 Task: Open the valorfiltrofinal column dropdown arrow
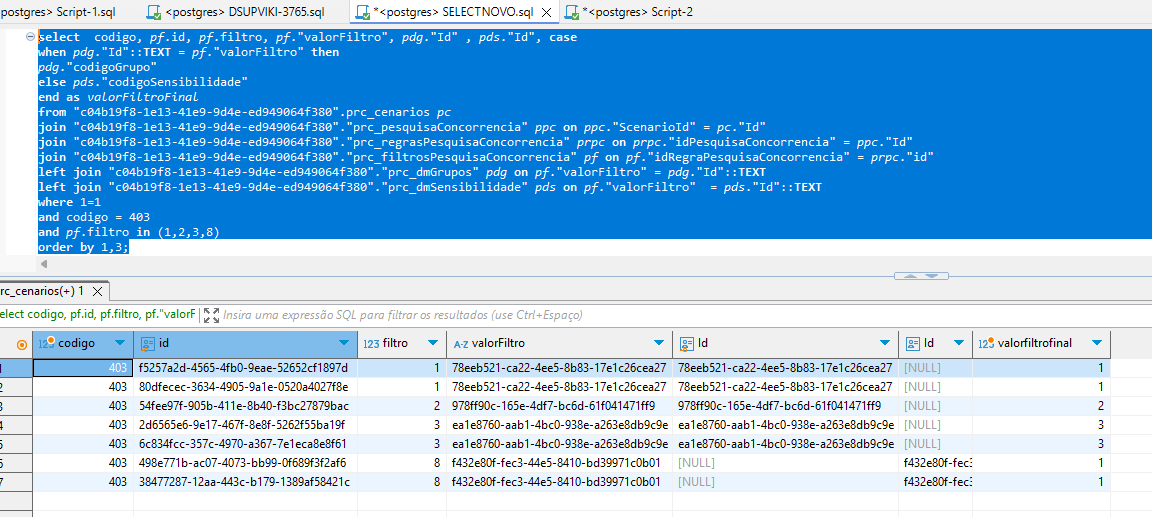tap(1097, 343)
